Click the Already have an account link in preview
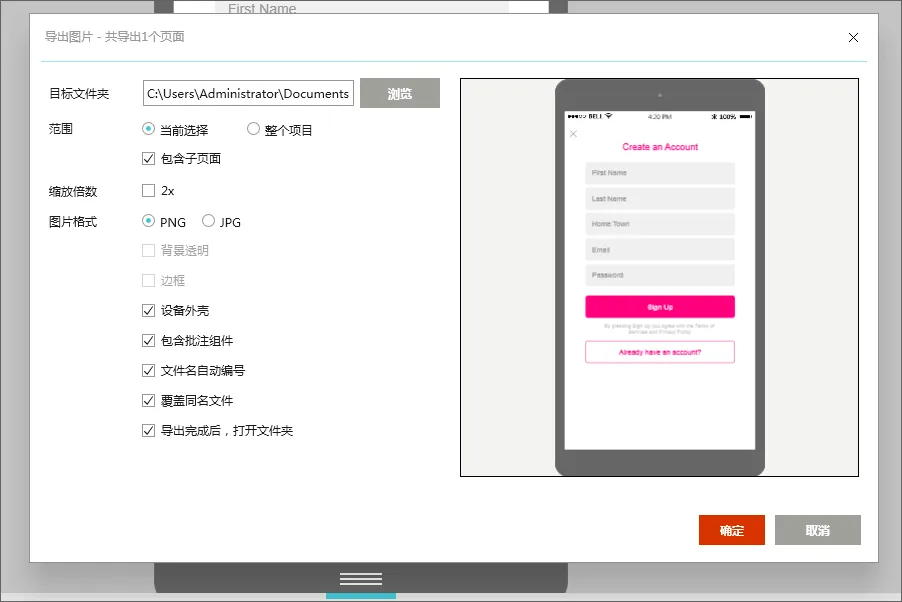Viewport: 902px width, 602px height. [660, 352]
